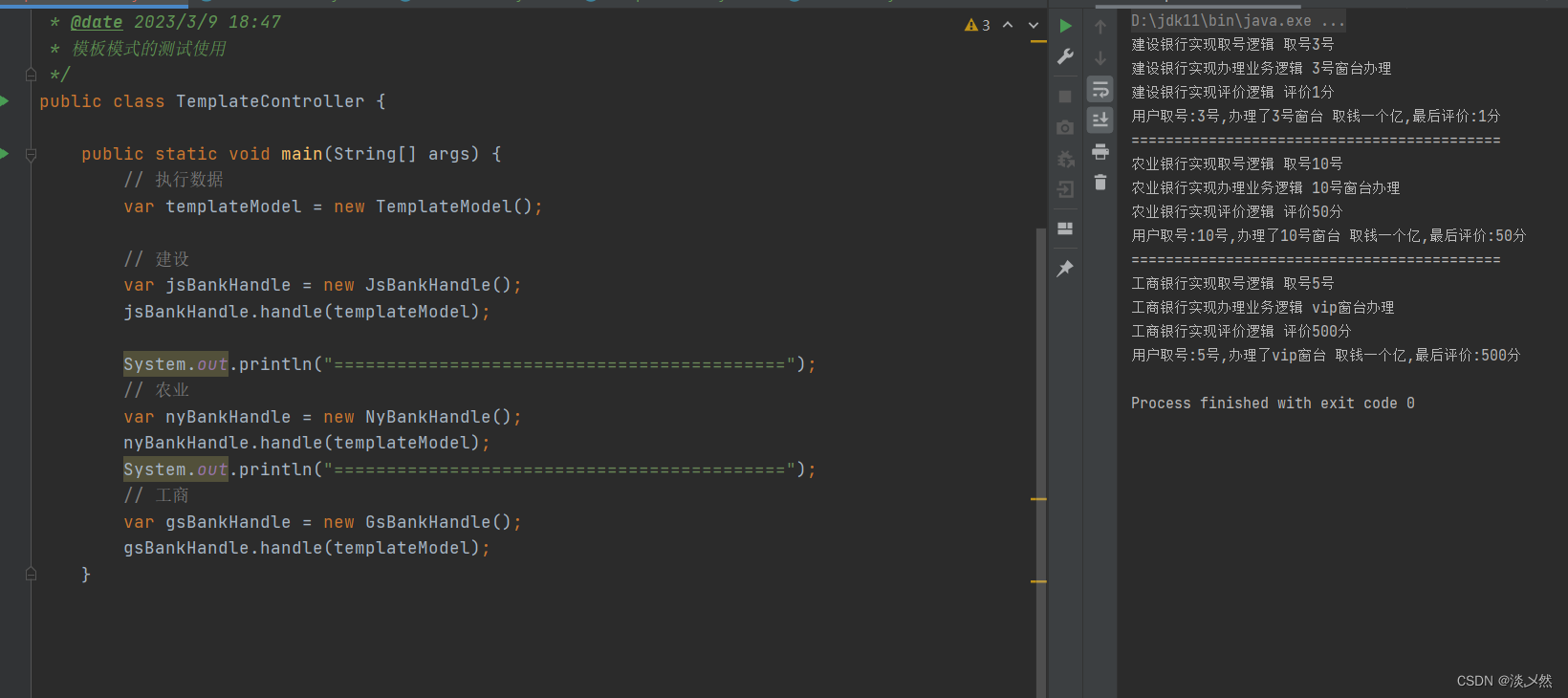Go to previous highlighted problem arrow
Image resolution: width=1568 pixels, height=698 pixels.
tap(1008, 25)
